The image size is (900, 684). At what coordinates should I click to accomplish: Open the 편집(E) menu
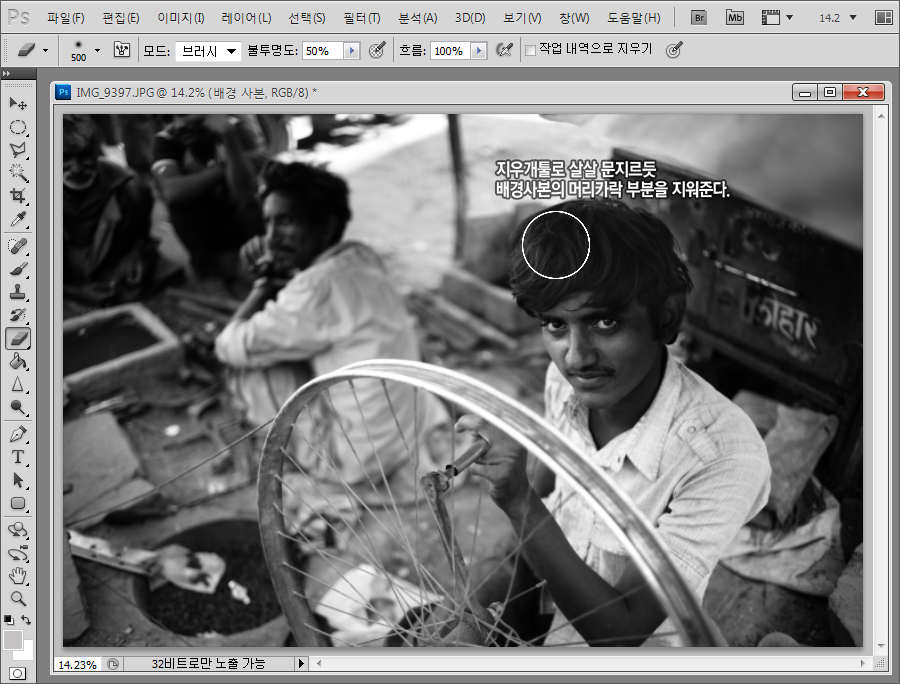click(121, 18)
